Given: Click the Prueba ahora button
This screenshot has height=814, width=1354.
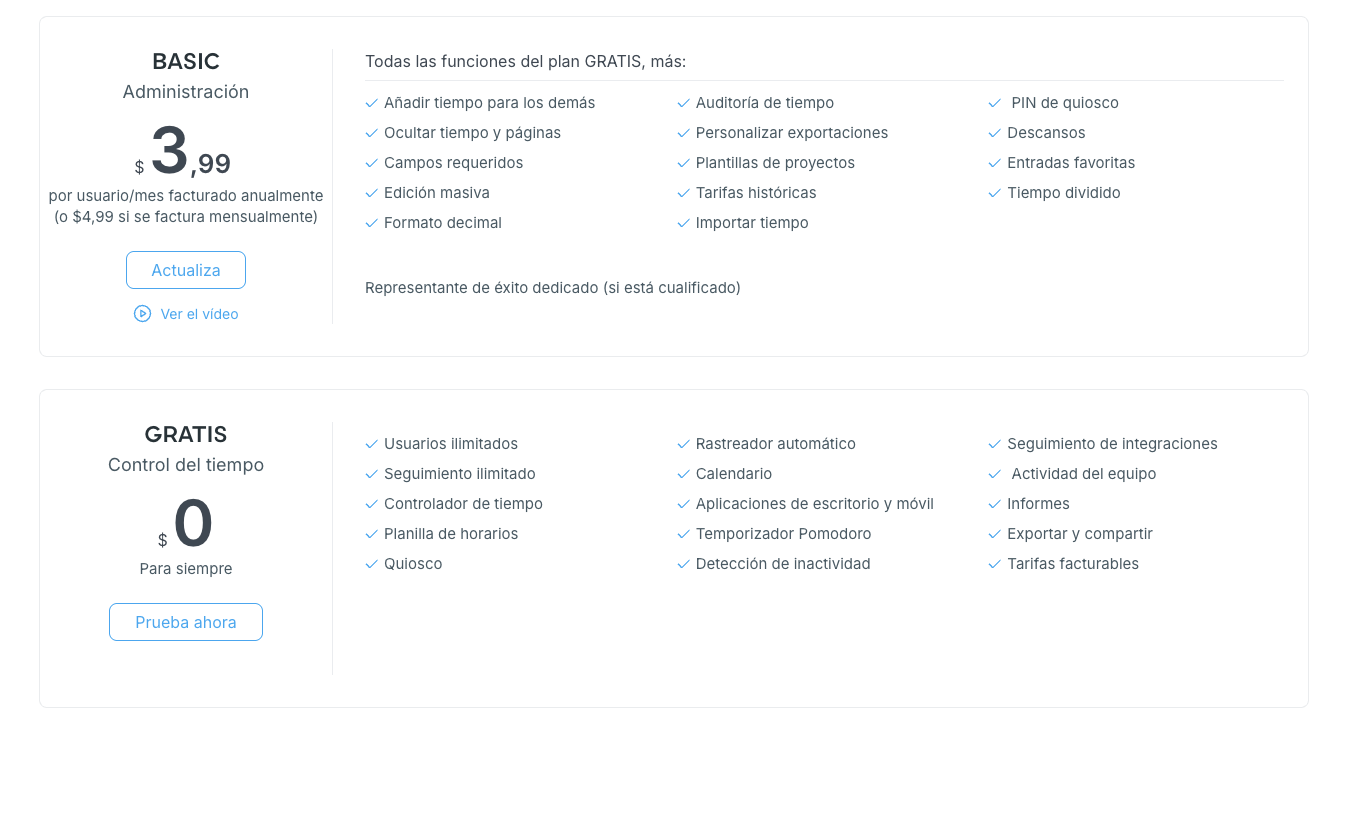Looking at the screenshot, I should (186, 622).
